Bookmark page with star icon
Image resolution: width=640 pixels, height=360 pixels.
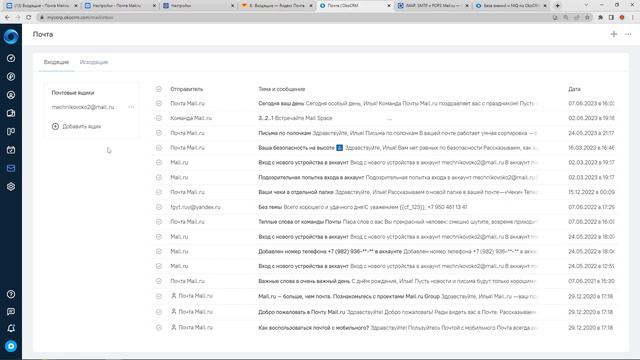587,18
